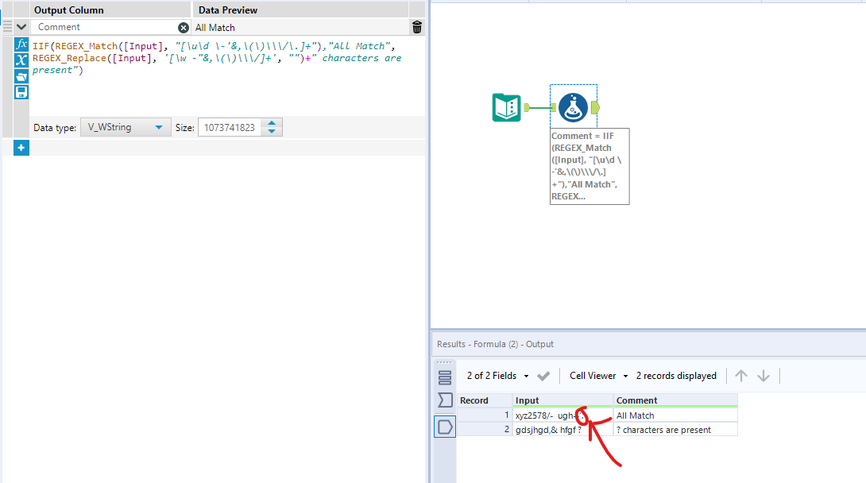The height and width of the screenshot is (483, 866).
Task: Add a new expression with plus button
Action: 21,147
